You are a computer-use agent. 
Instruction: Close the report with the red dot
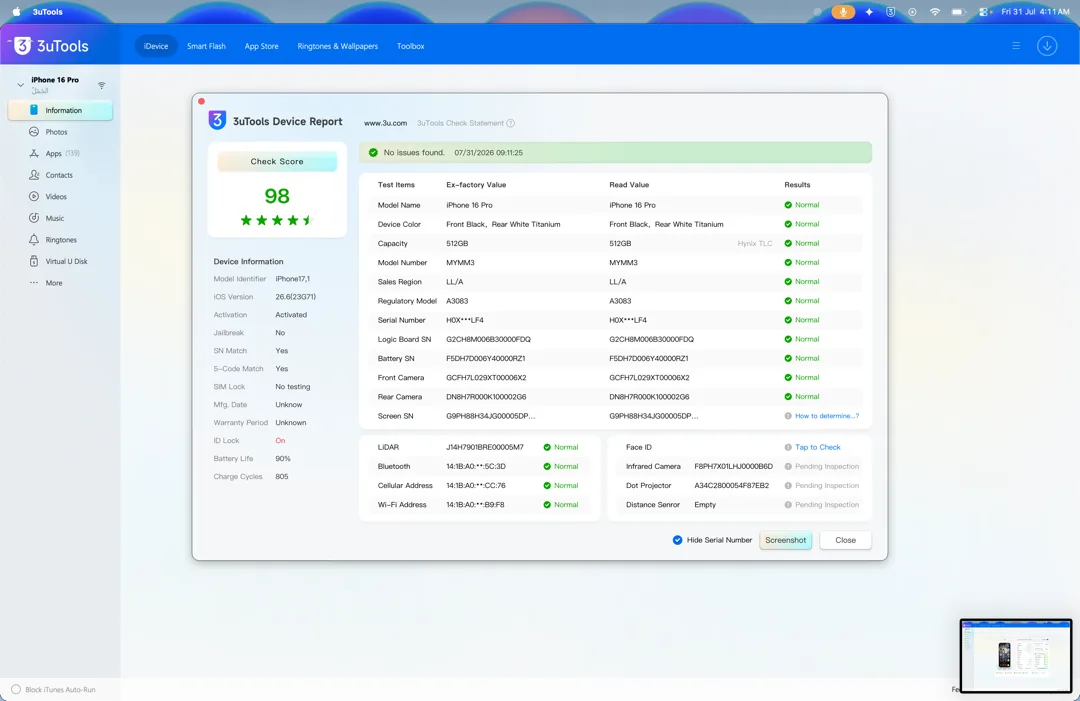click(x=201, y=101)
